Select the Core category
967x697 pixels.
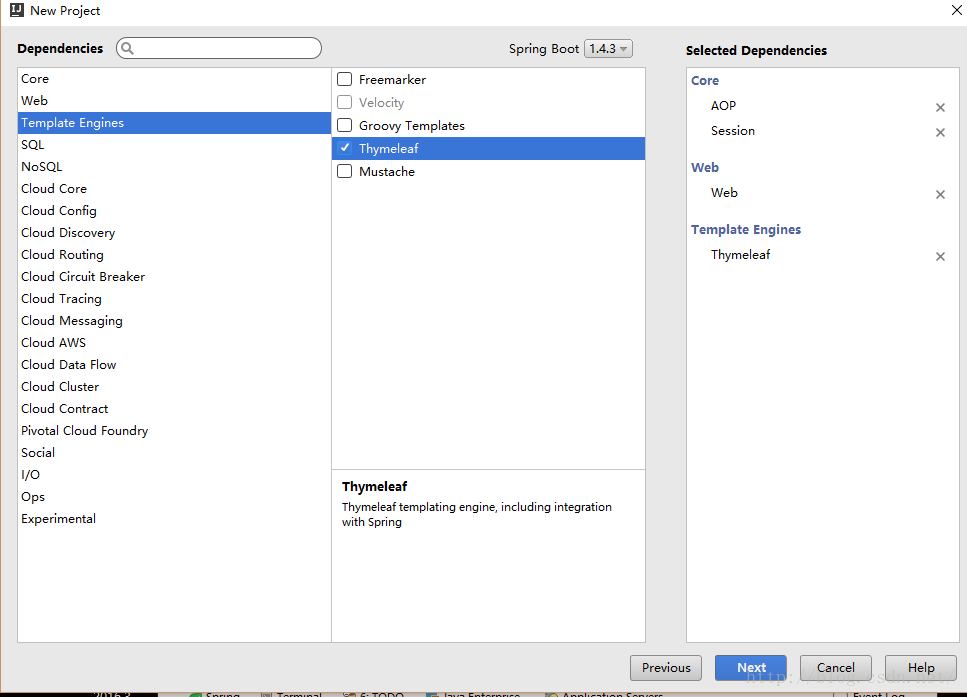[x=175, y=79]
